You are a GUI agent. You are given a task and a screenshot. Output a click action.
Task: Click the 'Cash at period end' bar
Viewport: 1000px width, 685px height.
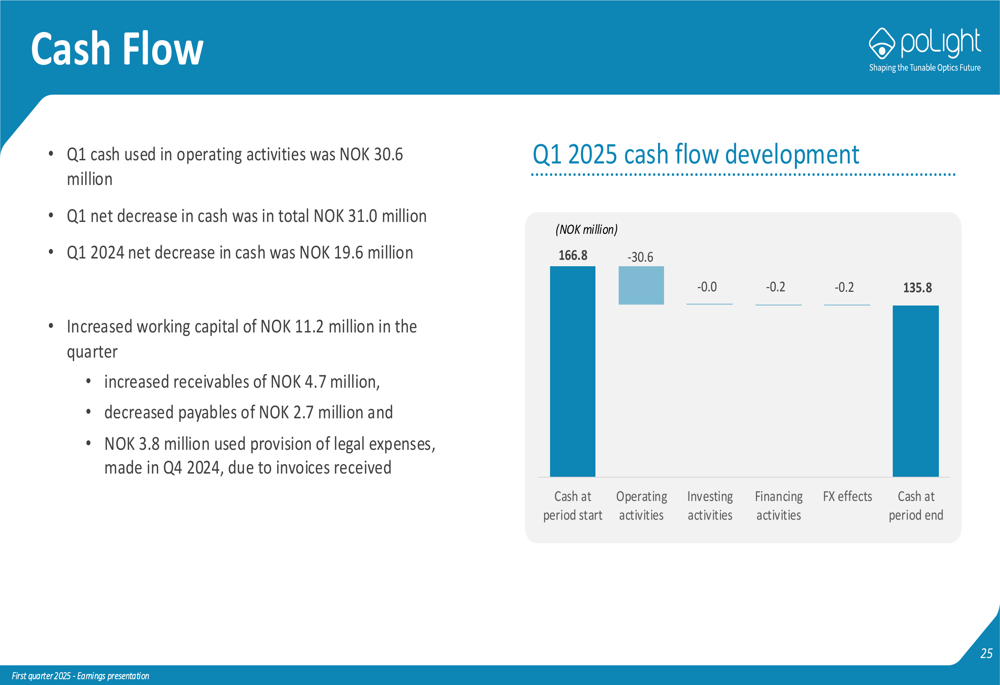(x=916, y=391)
